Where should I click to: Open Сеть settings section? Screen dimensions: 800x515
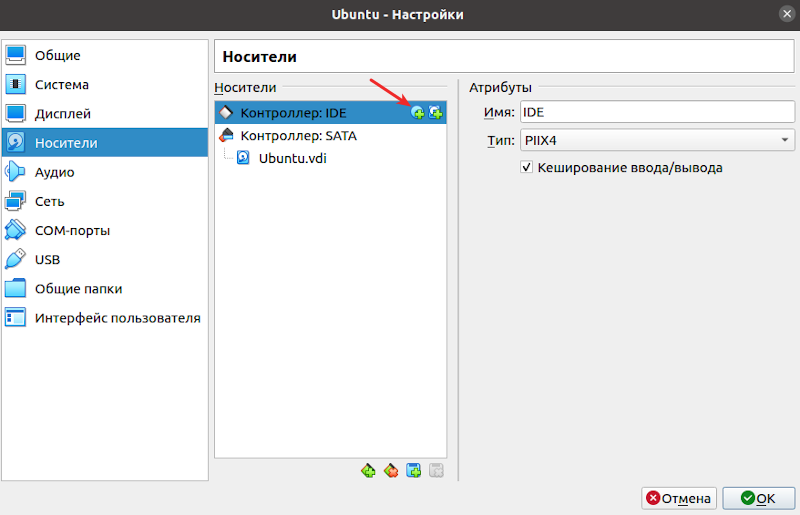(x=105, y=201)
